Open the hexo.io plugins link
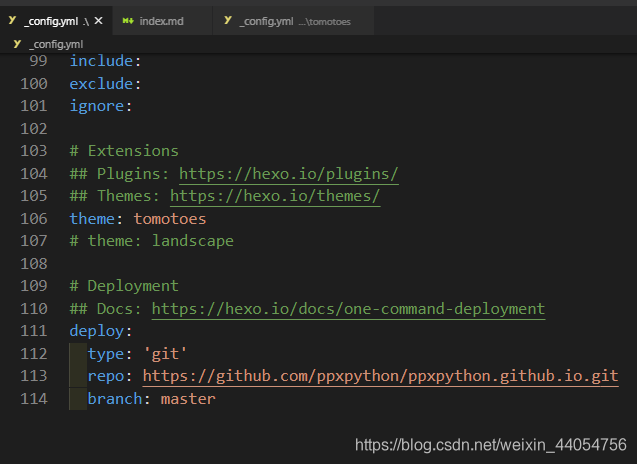 pos(288,174)
